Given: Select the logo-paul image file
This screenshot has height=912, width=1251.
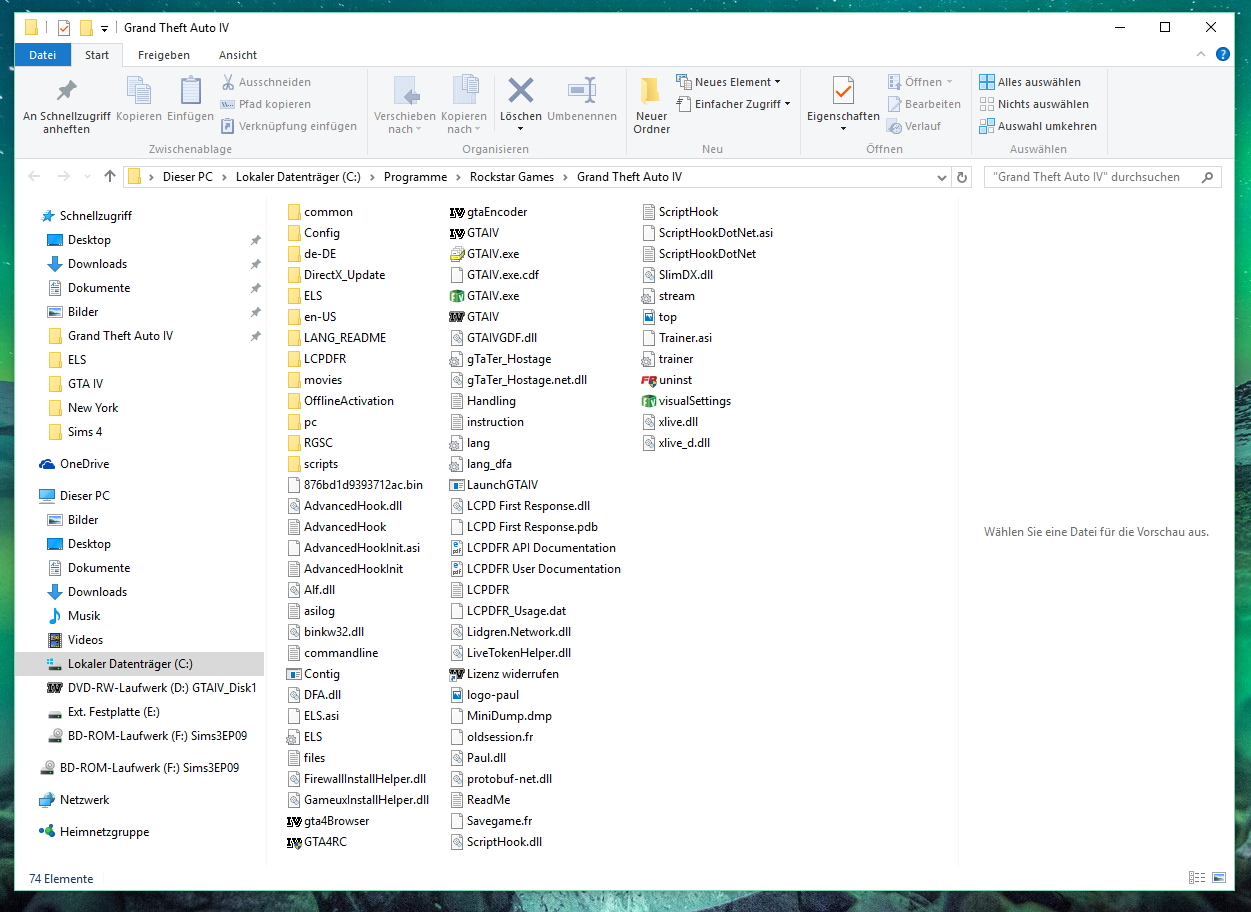Looking at the screenshot, I should (485, 695).
